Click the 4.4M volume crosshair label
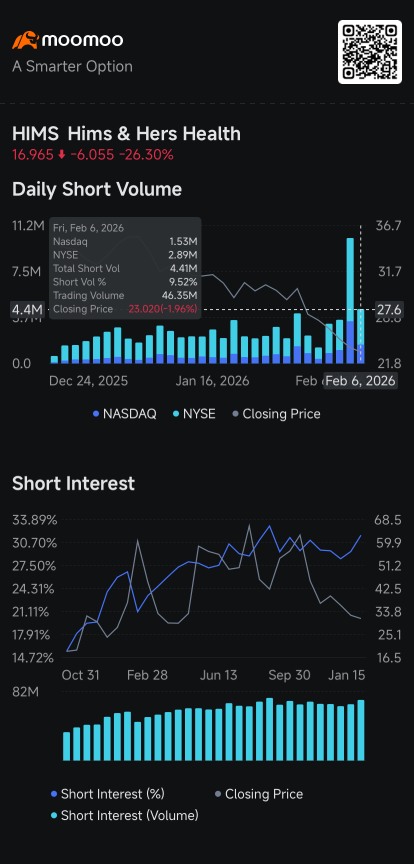 point(27,310)
